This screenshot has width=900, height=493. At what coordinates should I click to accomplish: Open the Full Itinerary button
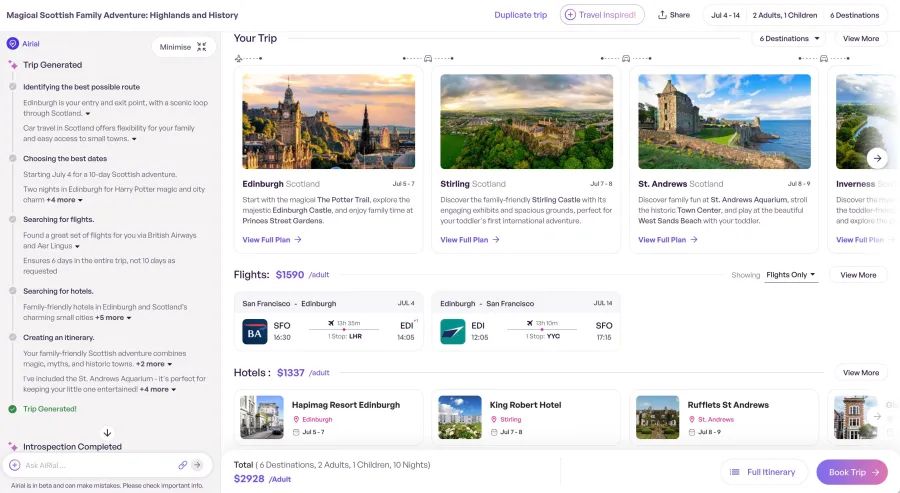click(x=763, y=472)
